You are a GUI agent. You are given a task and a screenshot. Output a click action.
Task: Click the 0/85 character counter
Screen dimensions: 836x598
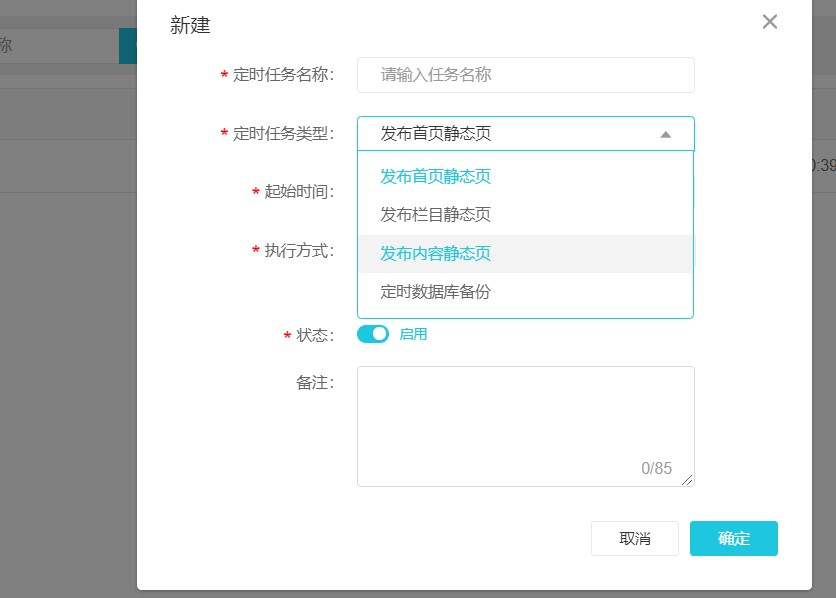(656, 468)
